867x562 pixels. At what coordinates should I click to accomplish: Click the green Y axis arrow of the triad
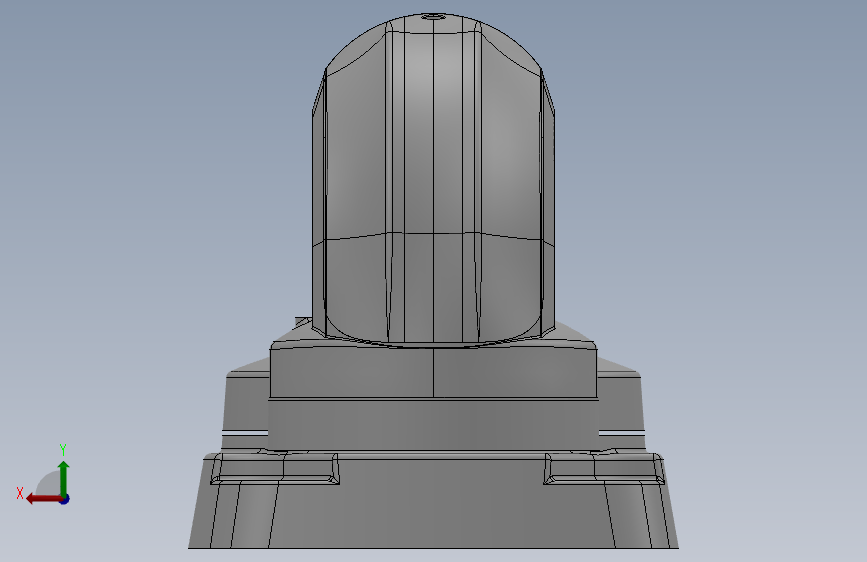64,478
